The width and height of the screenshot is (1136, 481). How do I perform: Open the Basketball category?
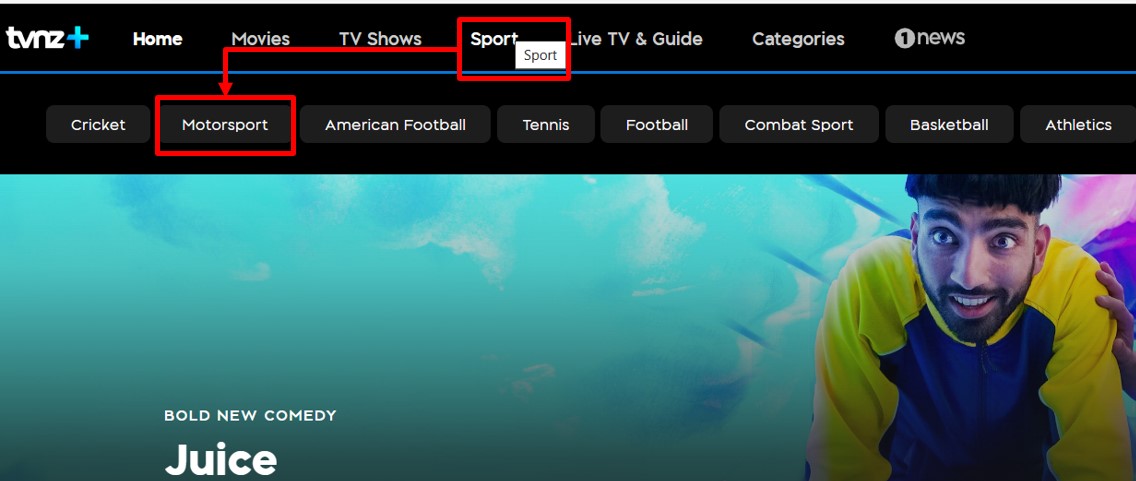[949, 125]
